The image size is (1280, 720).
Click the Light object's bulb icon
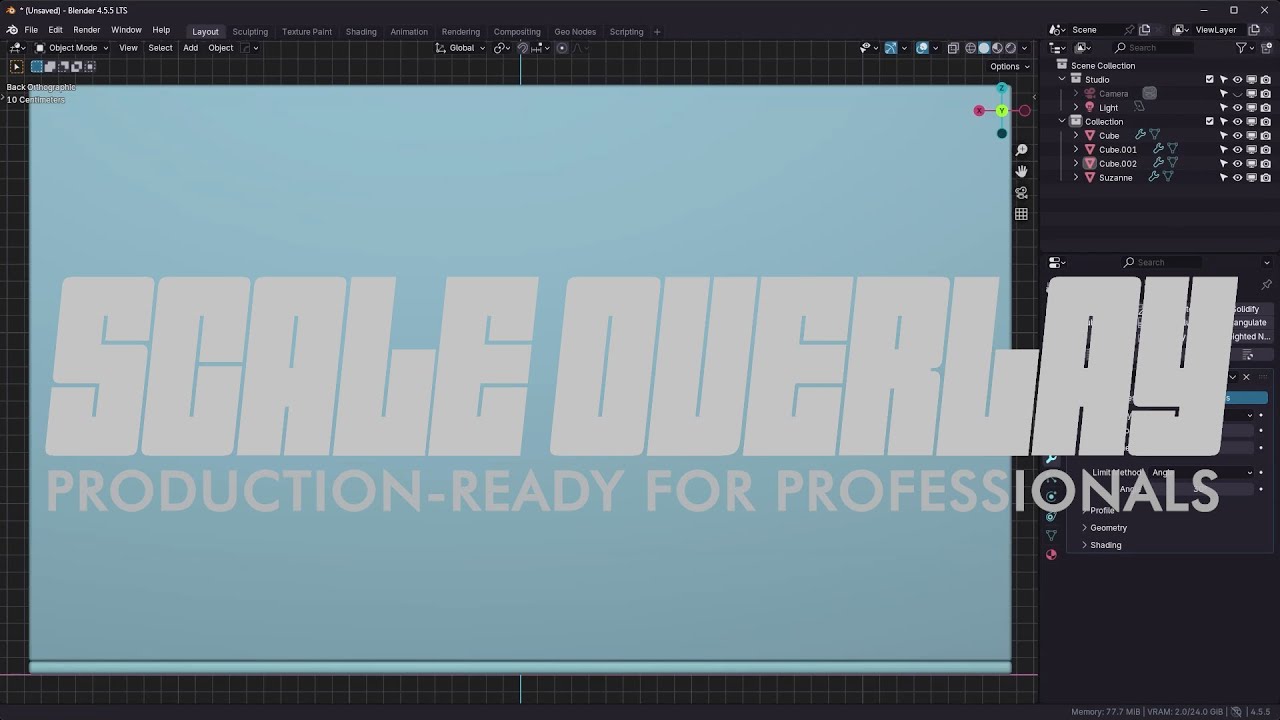click(1090, 108)
